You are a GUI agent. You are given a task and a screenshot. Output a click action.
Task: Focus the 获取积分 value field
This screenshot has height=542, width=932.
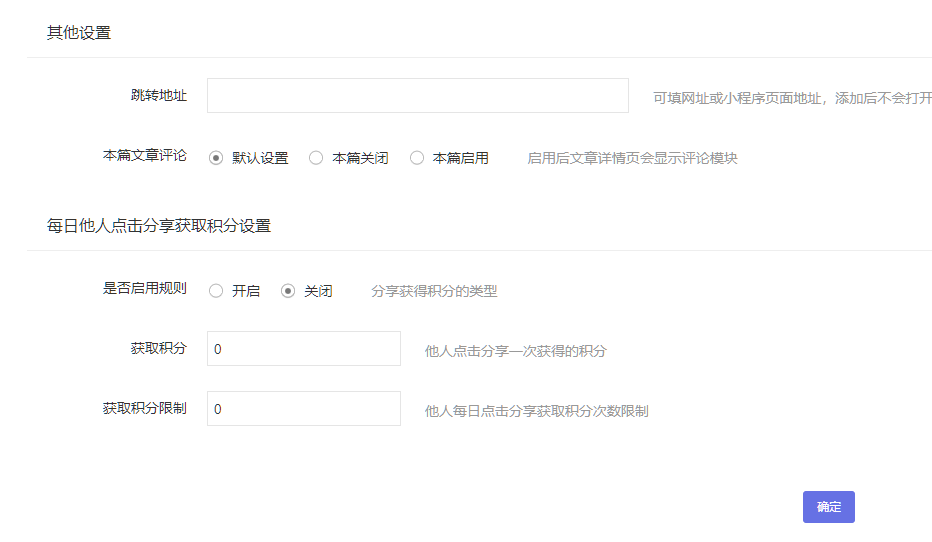[x=304, y=349]
